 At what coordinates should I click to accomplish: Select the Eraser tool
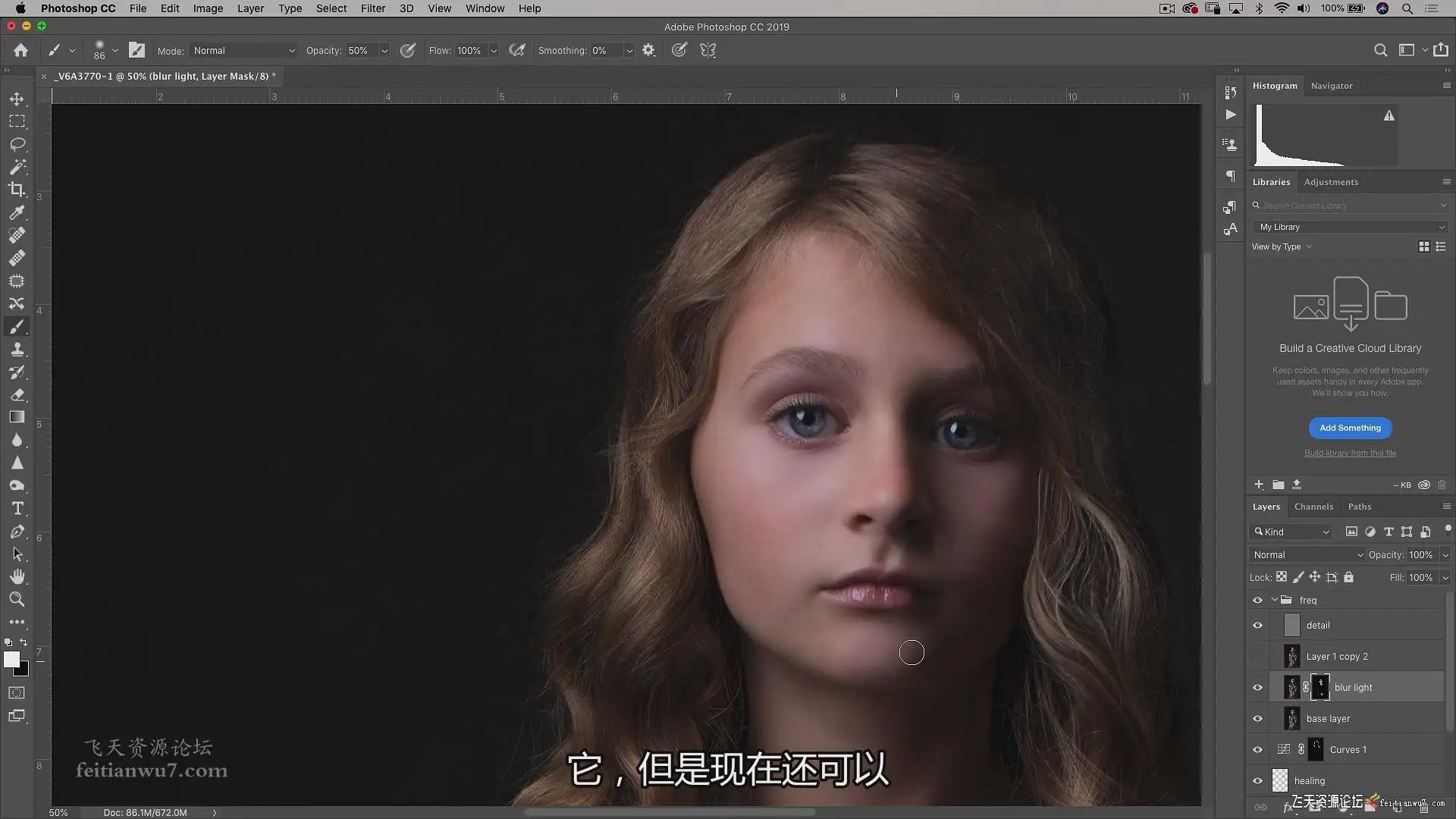click(17, 395)
